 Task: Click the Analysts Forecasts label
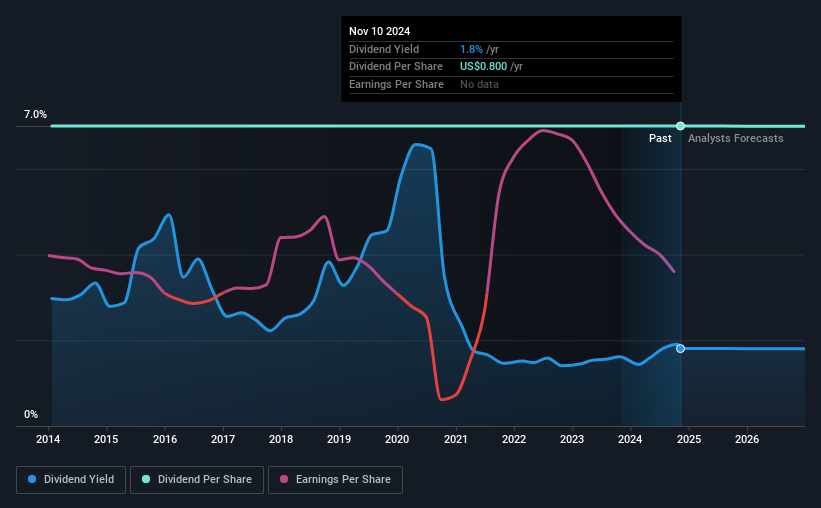click(736, 138)
